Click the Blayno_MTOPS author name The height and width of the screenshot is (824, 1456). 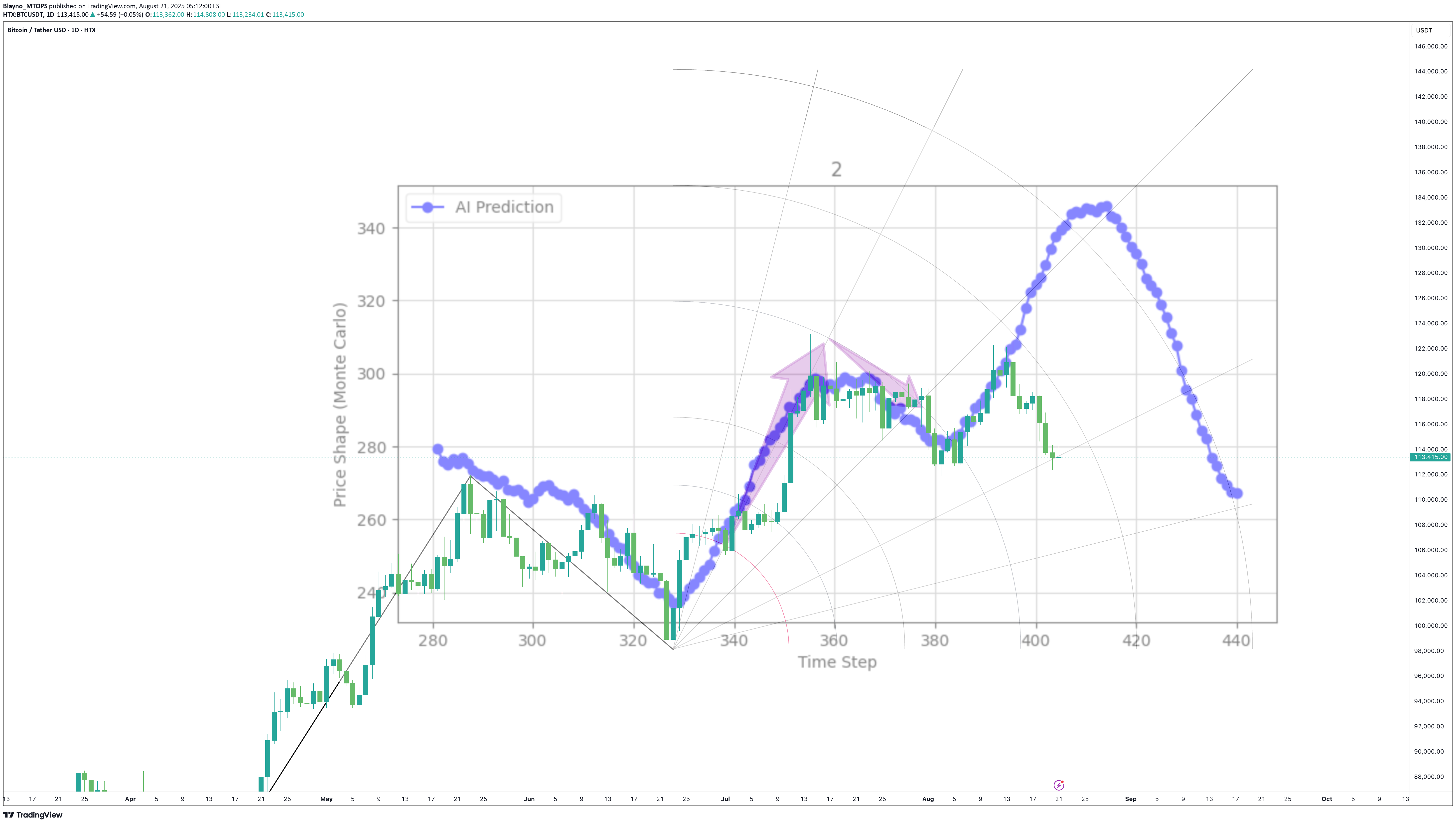pyautogui.click(x=25, y=6)
